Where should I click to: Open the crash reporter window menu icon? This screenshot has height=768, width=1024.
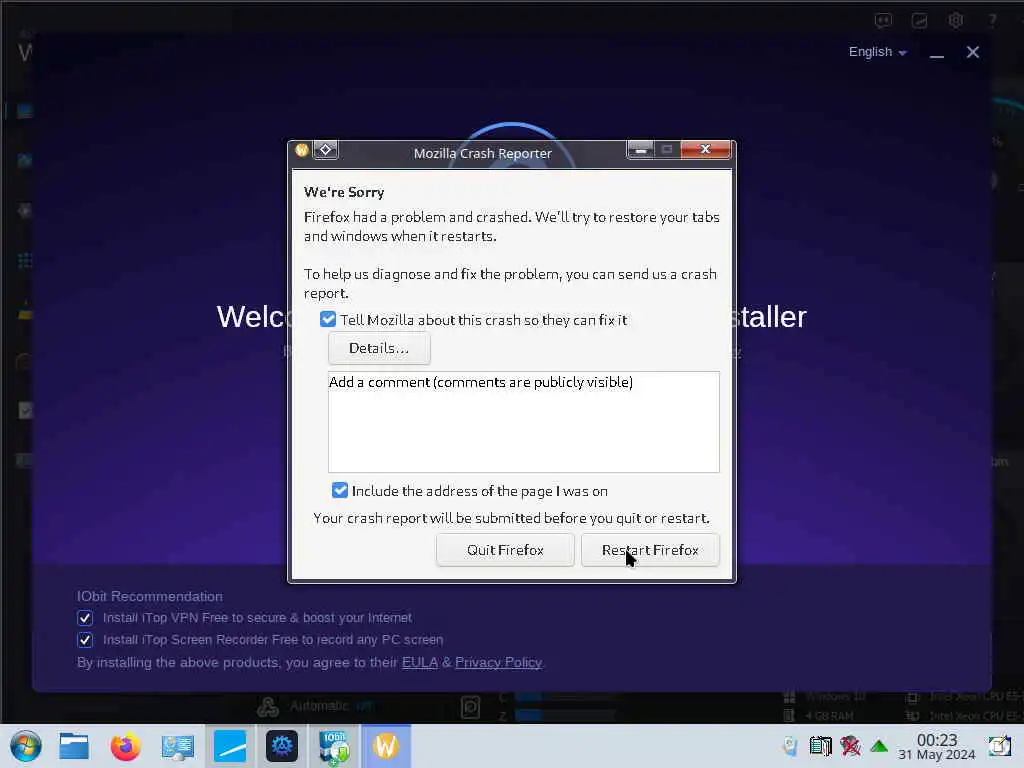pos(302,150)
